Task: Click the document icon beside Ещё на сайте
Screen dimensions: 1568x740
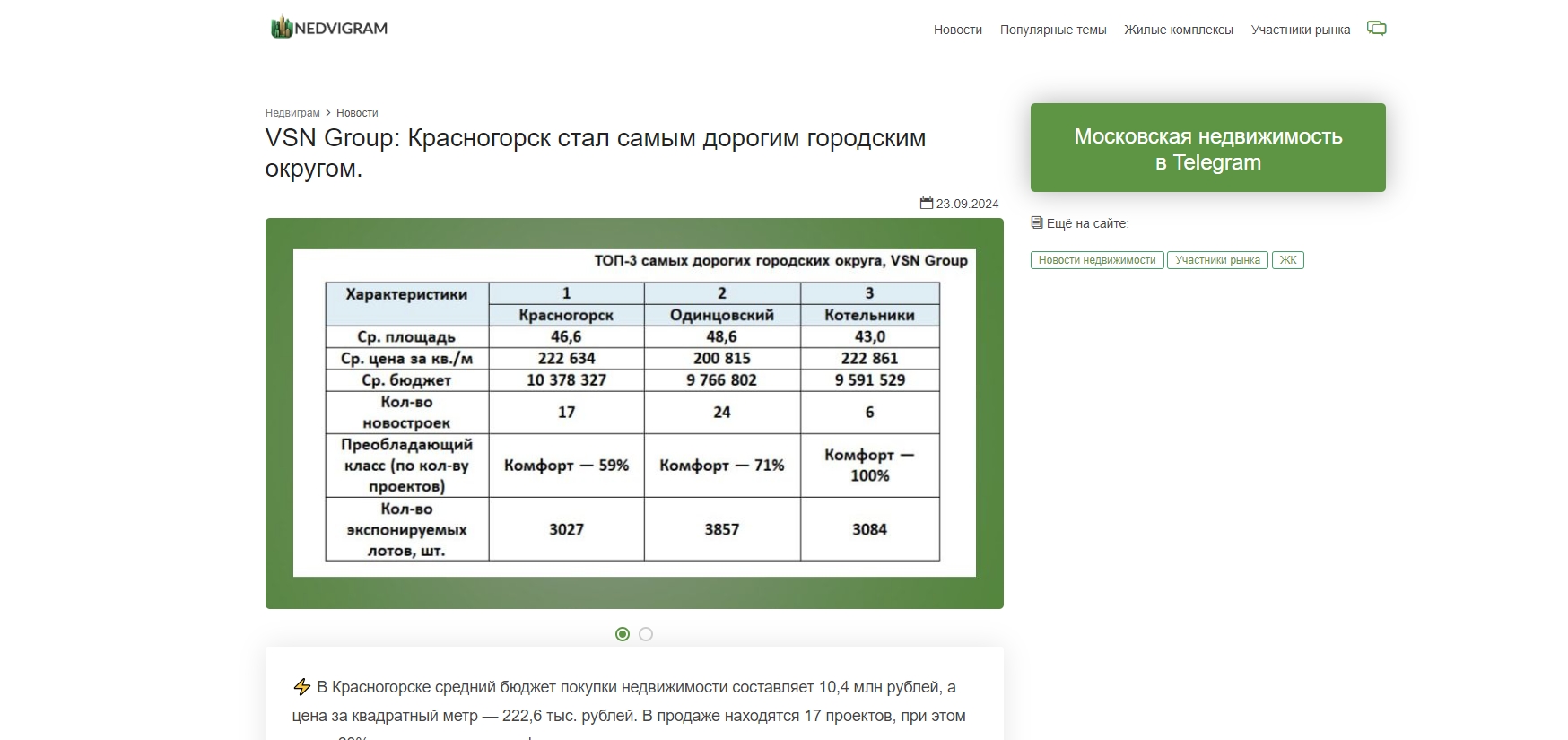Action: [x=1037, y=222]
